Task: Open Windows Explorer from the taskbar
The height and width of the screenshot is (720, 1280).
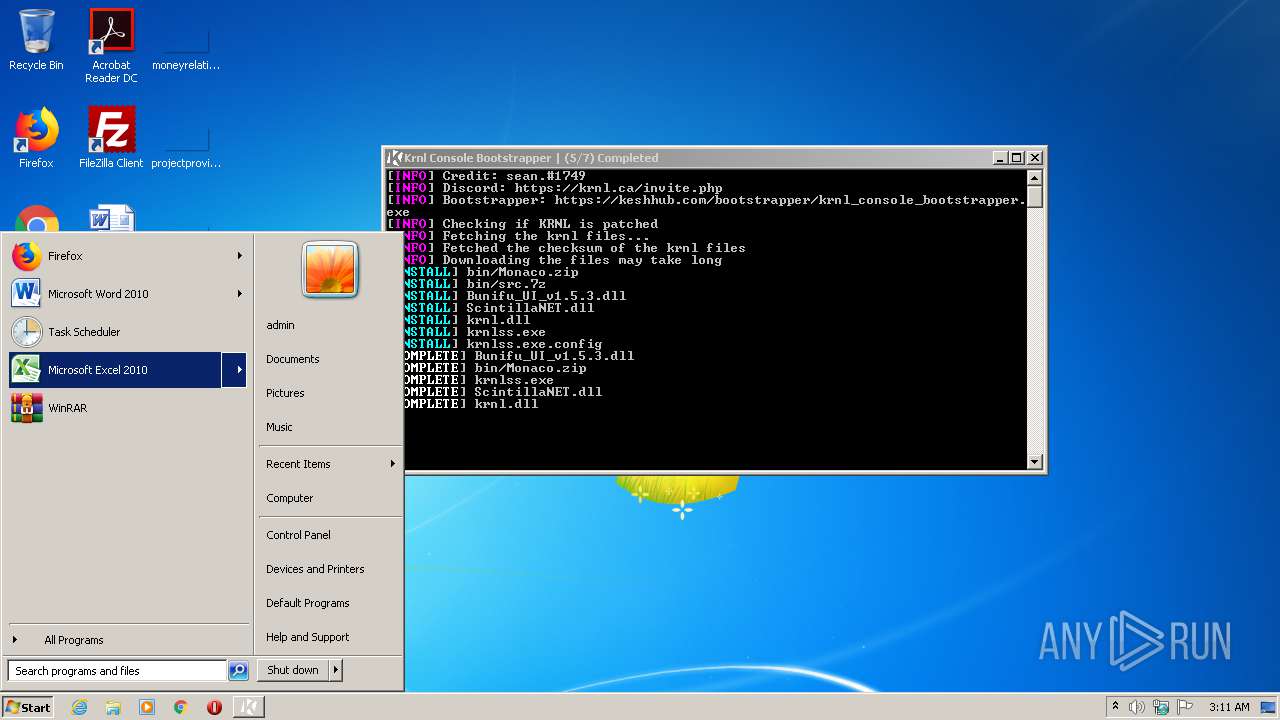Action: (113, 707)
